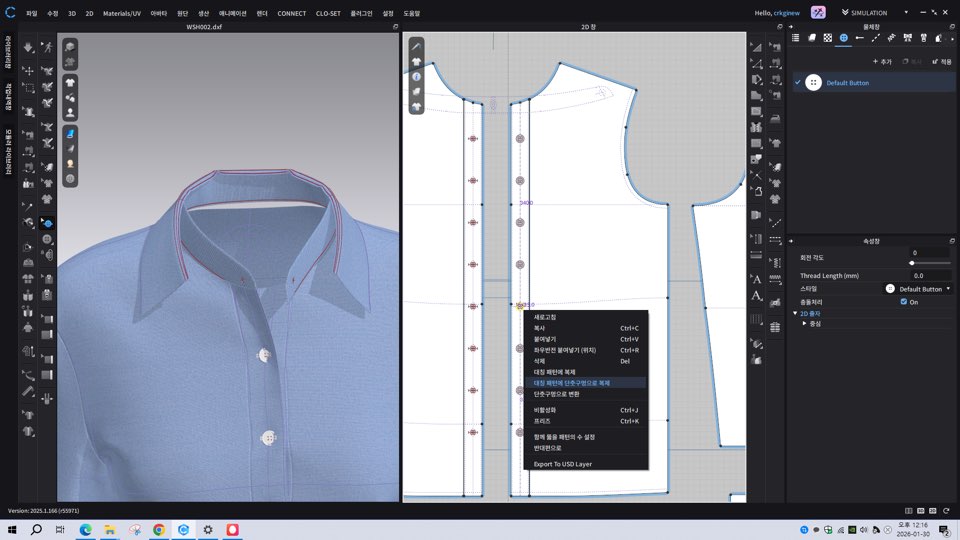Open the fabric tab in object browser
Viewport: 960px width, 540px height.
click(x=812, y=37)
